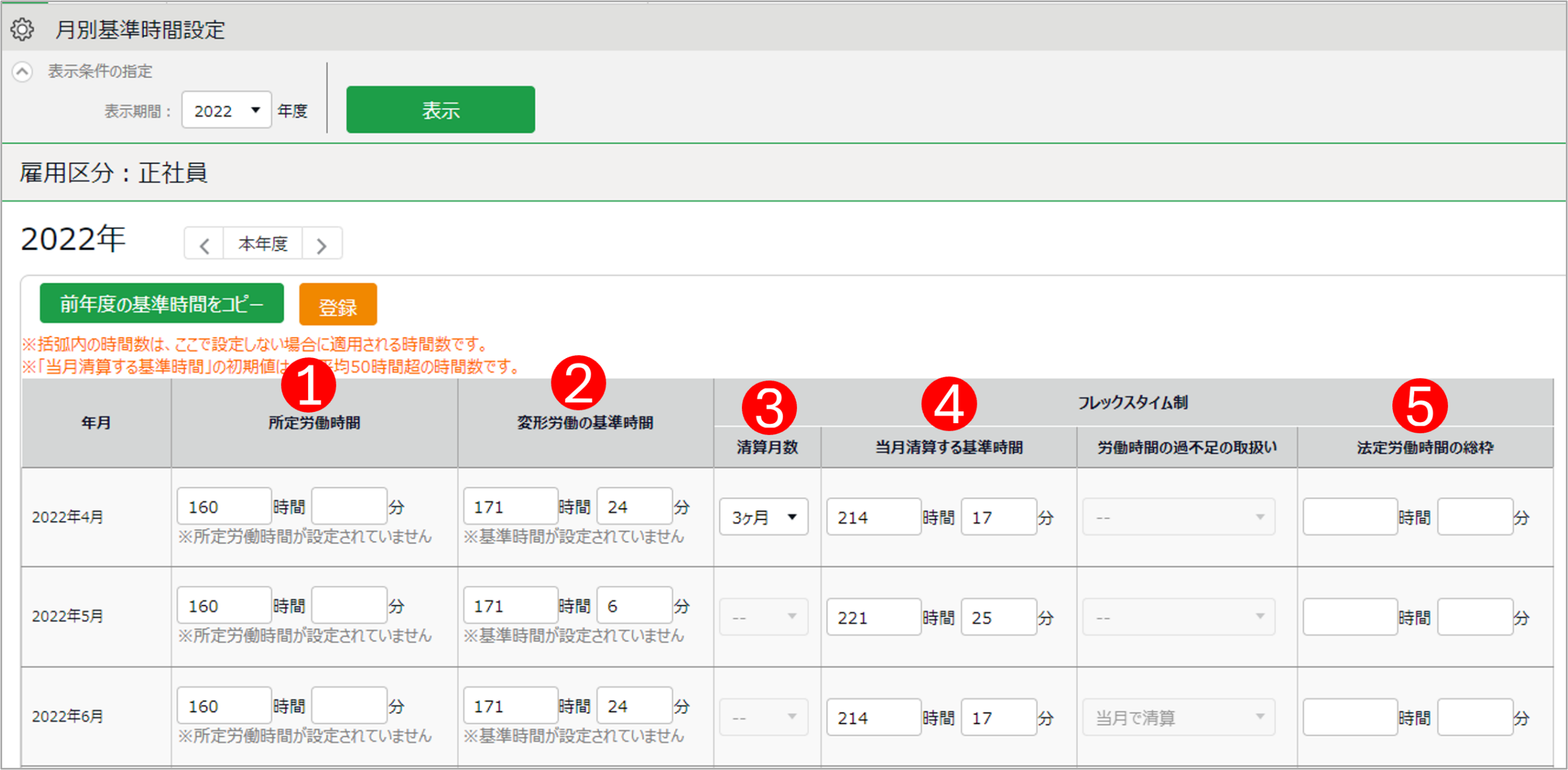
Task: Go to next year with right arrow
Action: click(x=322, y=245)
